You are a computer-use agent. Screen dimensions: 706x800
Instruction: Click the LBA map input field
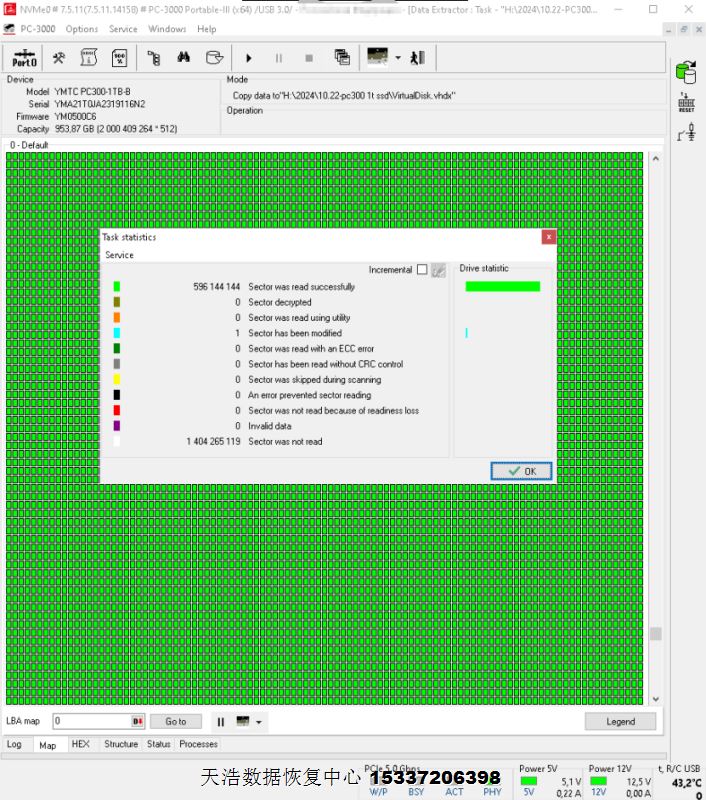[92, 721]
